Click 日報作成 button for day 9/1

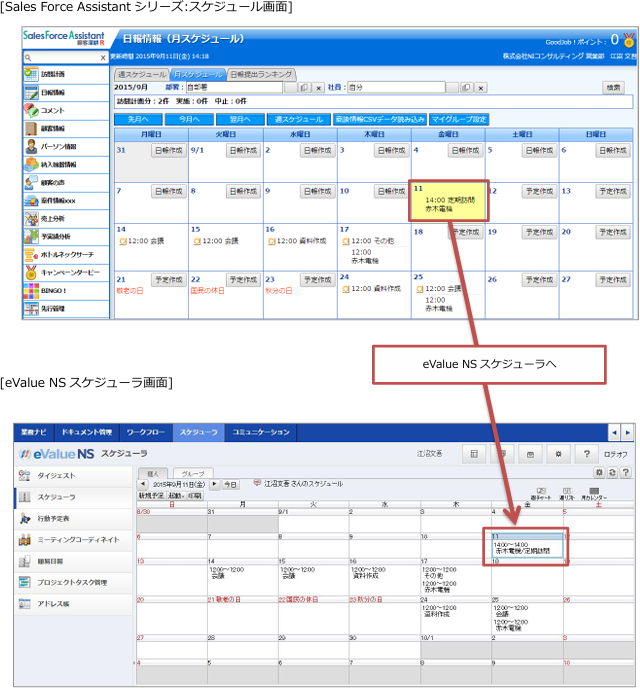tap(243, 150)
